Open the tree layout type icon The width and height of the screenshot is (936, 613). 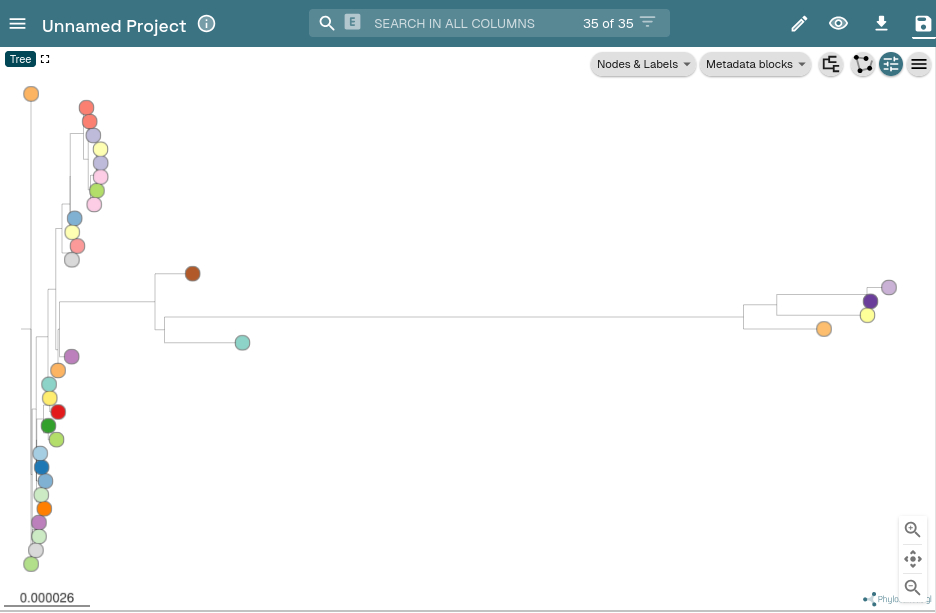830,65
